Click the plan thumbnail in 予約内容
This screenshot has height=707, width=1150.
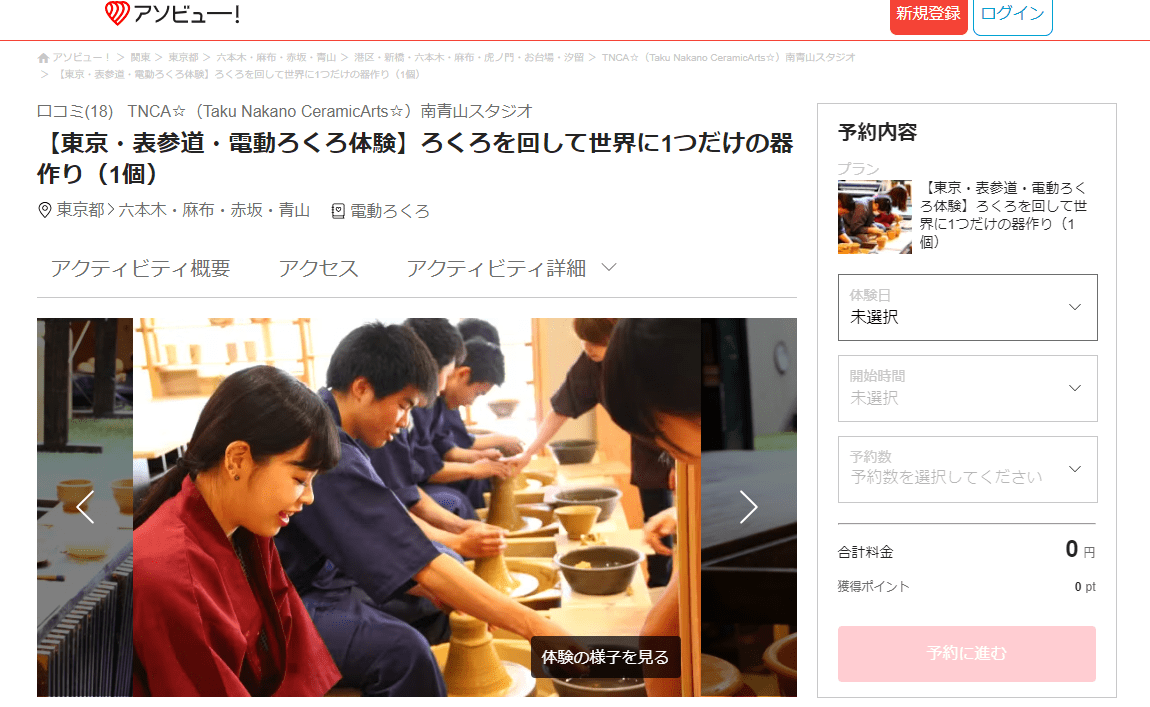(x=874, y=217)
